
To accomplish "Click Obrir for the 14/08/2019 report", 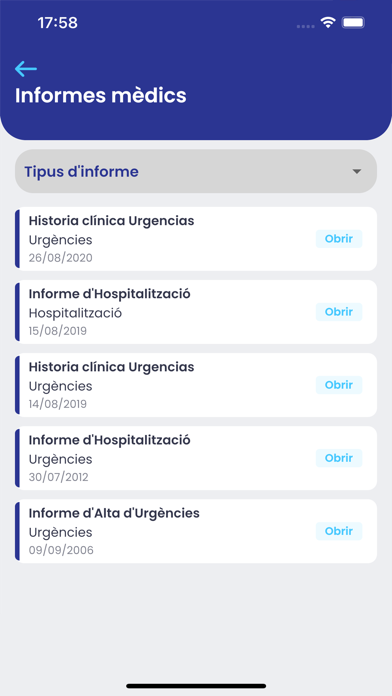I will 339,385.
